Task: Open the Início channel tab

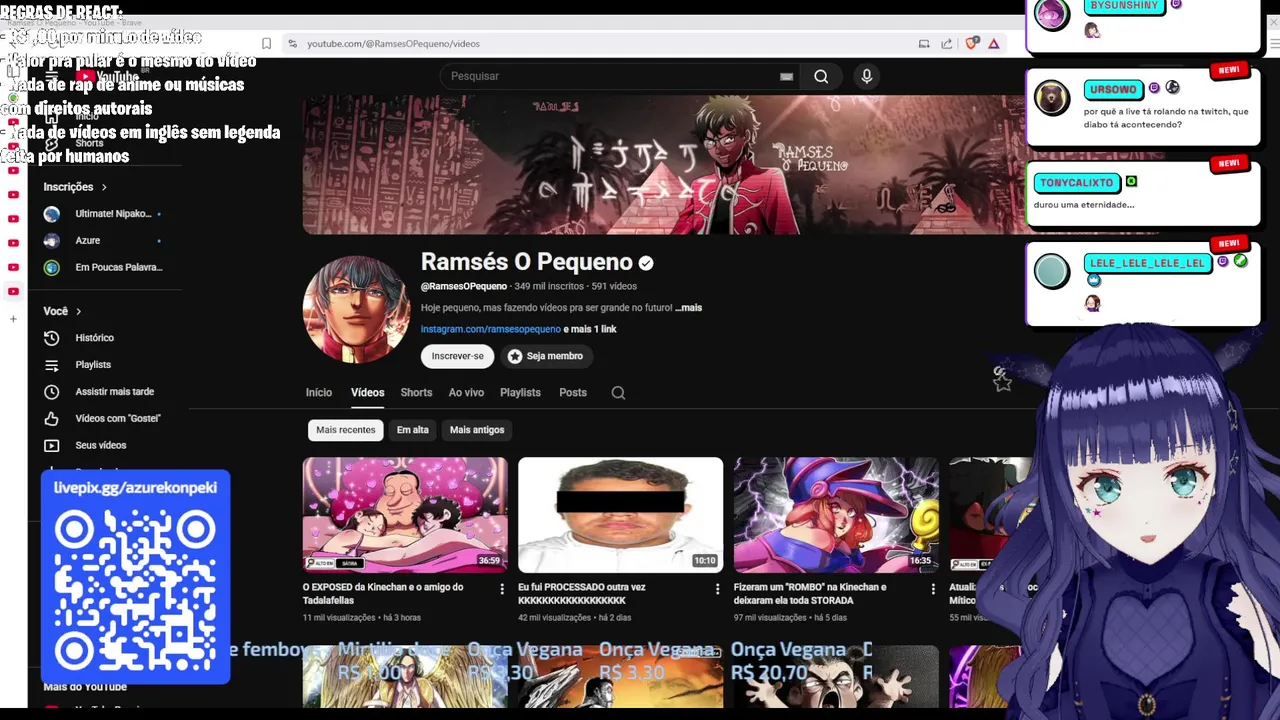Action: (x=319, y=393)
